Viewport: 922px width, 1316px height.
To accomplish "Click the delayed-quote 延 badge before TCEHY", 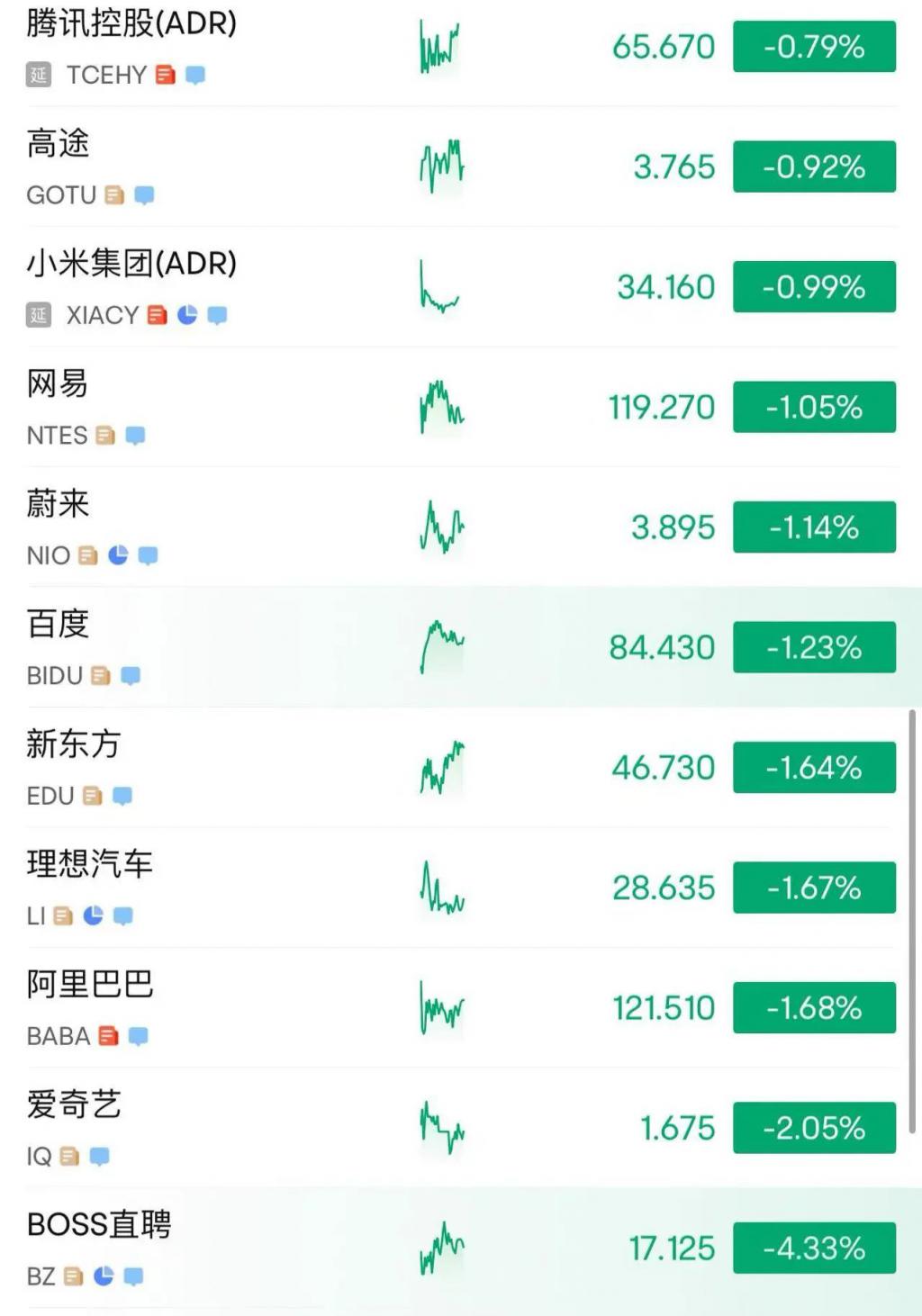I will coord(39,75).
